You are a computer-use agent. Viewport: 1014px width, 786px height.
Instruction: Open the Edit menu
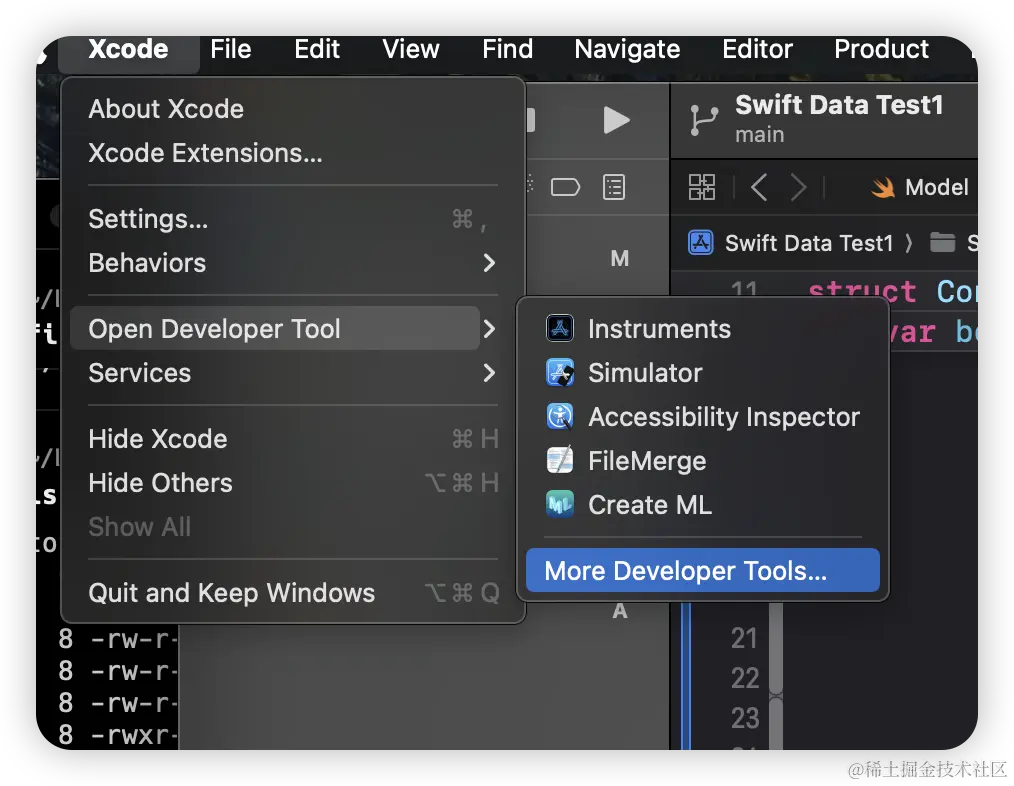click(317, 49)
